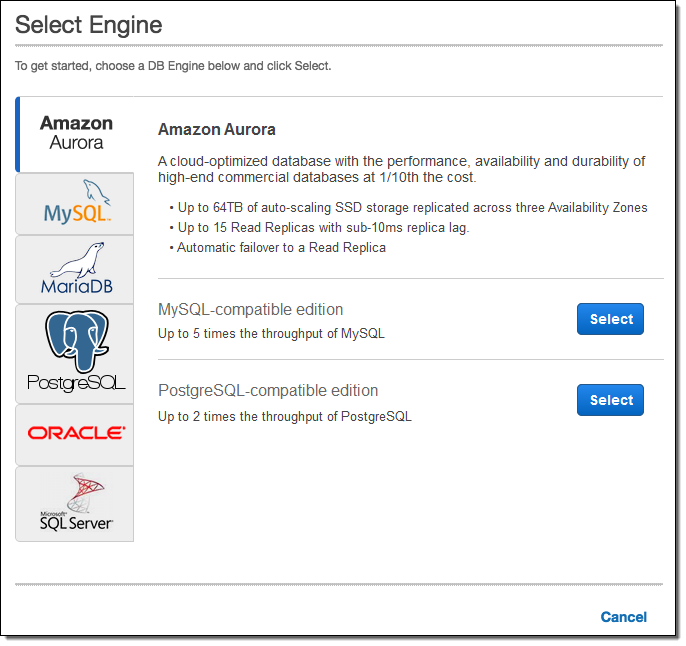Click the Amazon Aurora heading text
This screenshot has height=646, width=686.
216,130
